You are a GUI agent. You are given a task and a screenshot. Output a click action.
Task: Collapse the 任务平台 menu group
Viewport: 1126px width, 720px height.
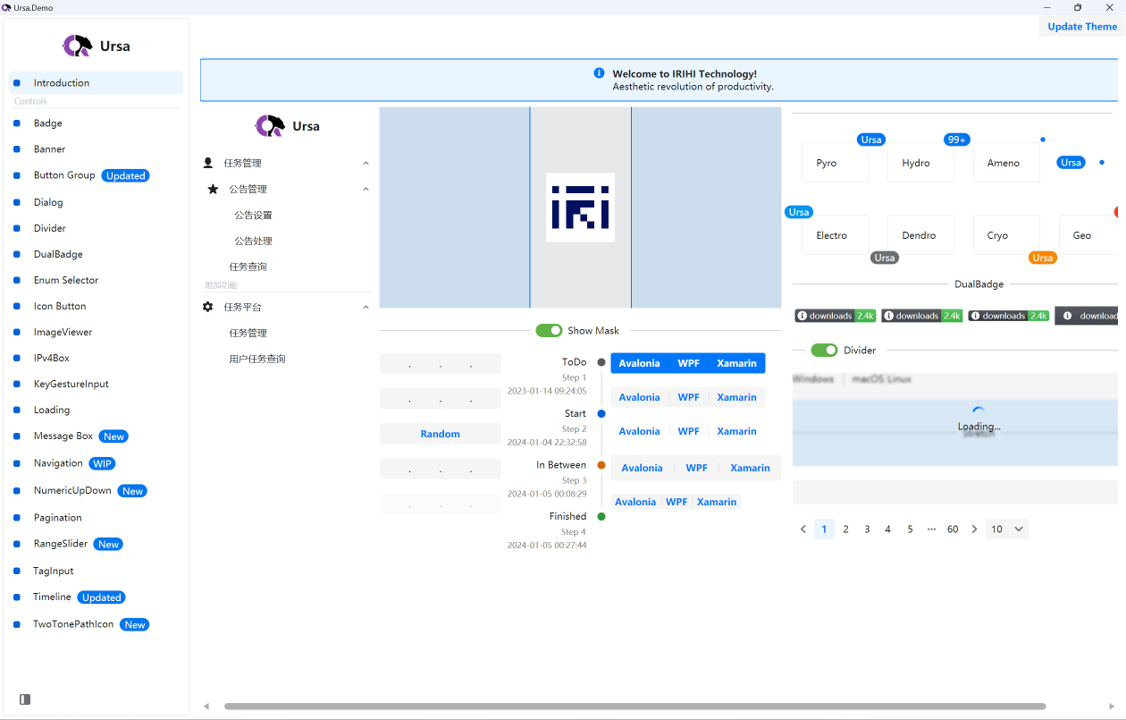(x=365, y=307)
